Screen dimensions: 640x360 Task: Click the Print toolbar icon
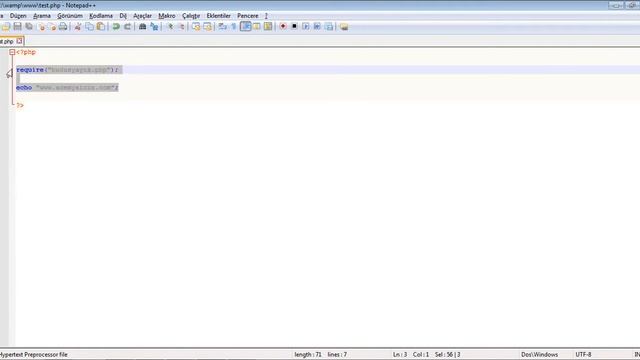(63, 27)
